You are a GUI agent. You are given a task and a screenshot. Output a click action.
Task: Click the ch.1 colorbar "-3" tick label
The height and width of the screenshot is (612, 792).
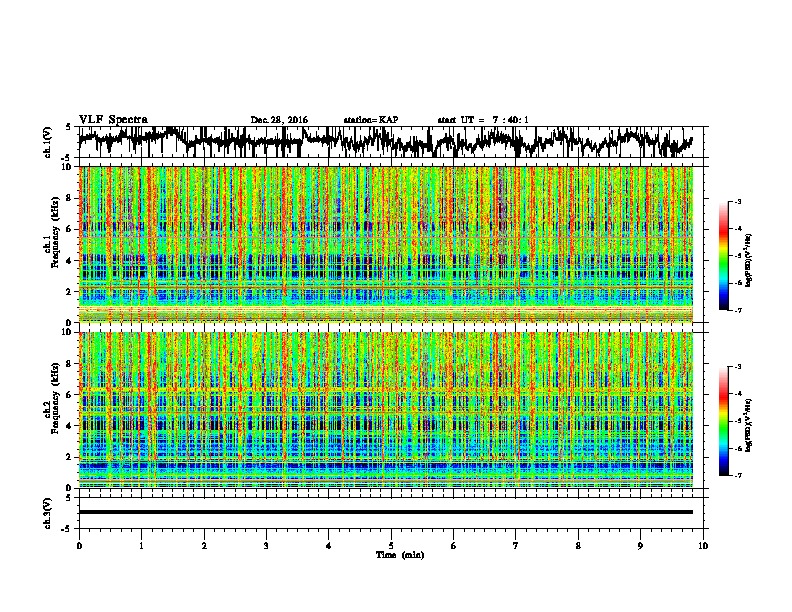(738, 201)
